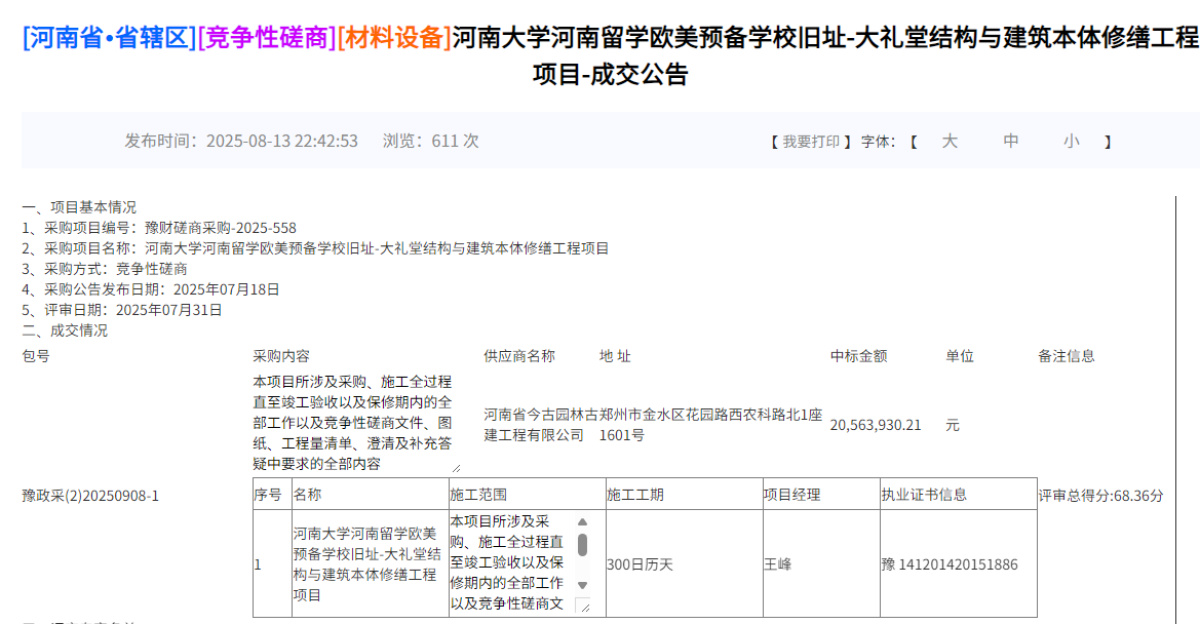Image resolution: width=1200 pixels, height=624 pixels.
Task: Click the 我要打印 print link
Action: tap(811, 142)
